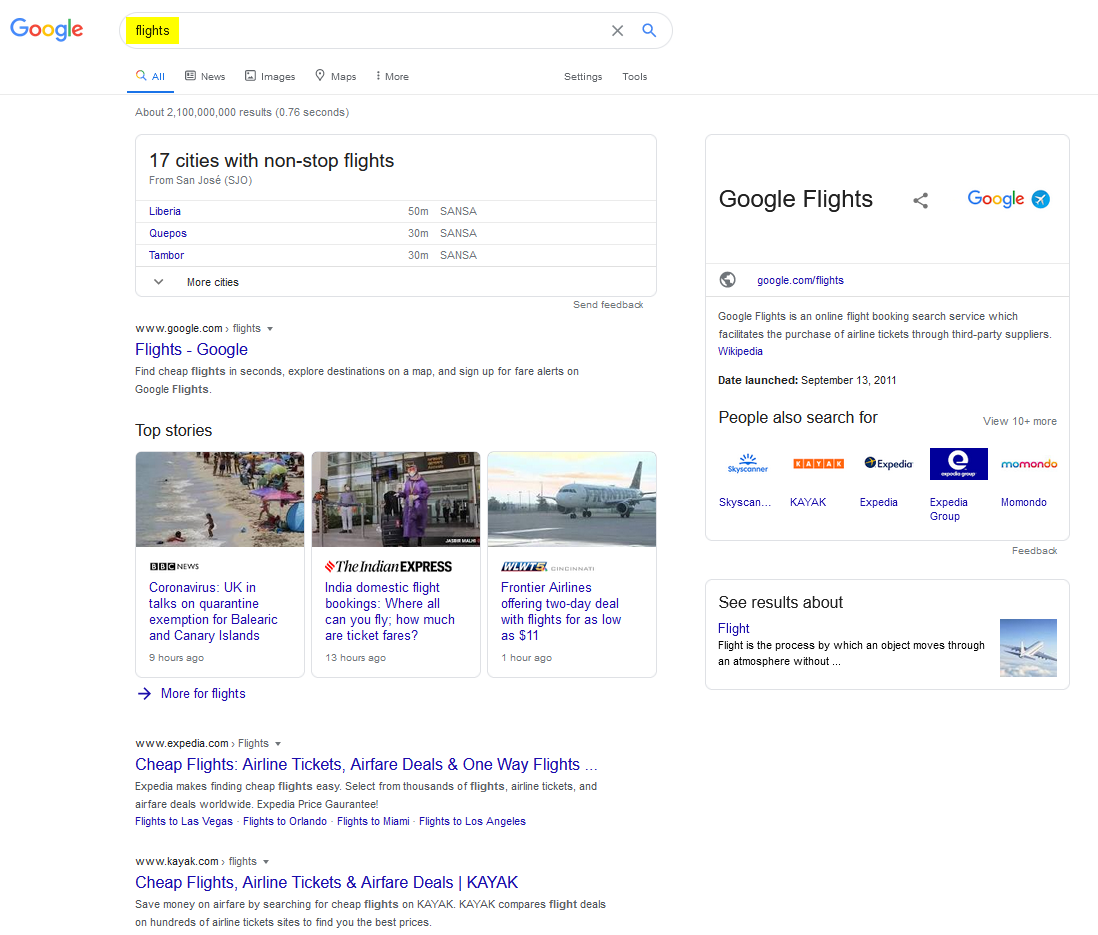Open dropdown arrow next to www.kayak.com flights
Image resolution: width=1098 pixels, height=935 pixels.
tap(266, 861)
